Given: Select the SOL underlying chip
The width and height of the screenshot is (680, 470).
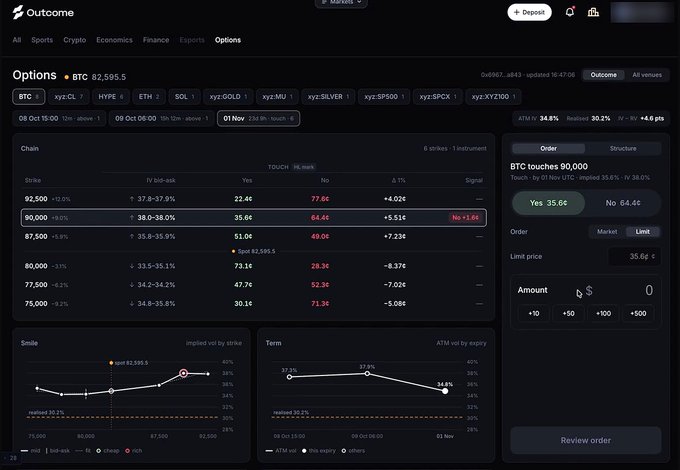Looking at the screenshot, I should tap(184, 97).
